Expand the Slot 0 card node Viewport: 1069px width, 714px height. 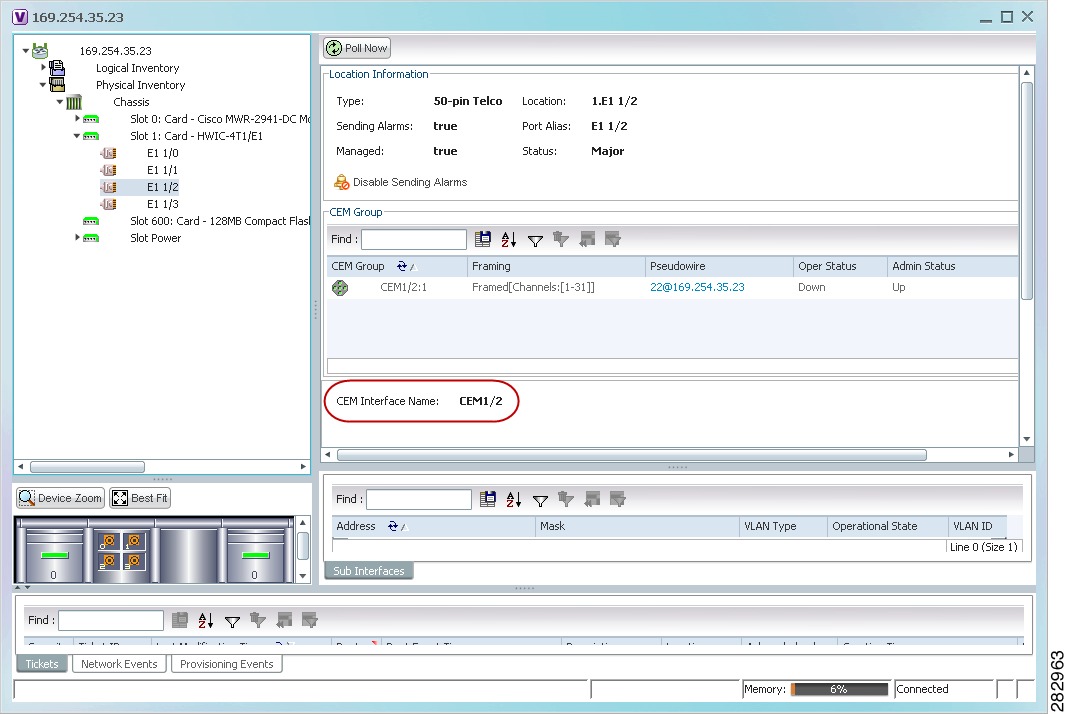77,119
